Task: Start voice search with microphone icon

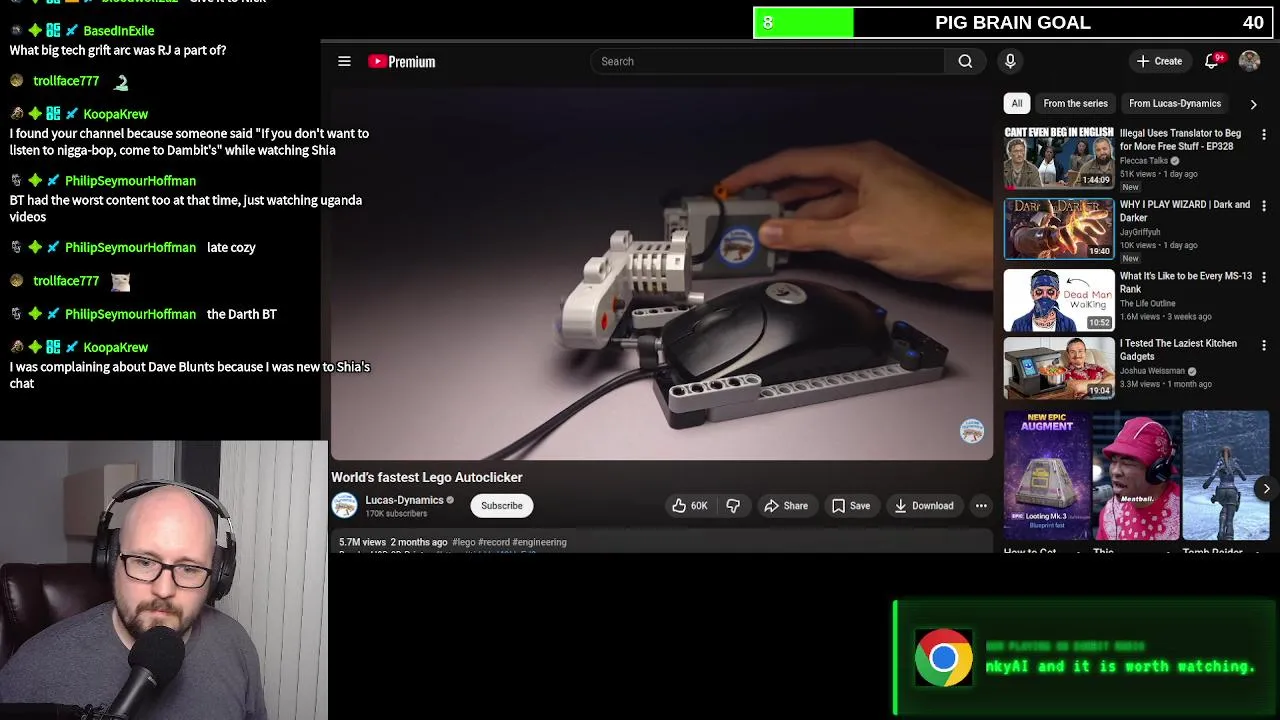Action: click(1010, 61)
